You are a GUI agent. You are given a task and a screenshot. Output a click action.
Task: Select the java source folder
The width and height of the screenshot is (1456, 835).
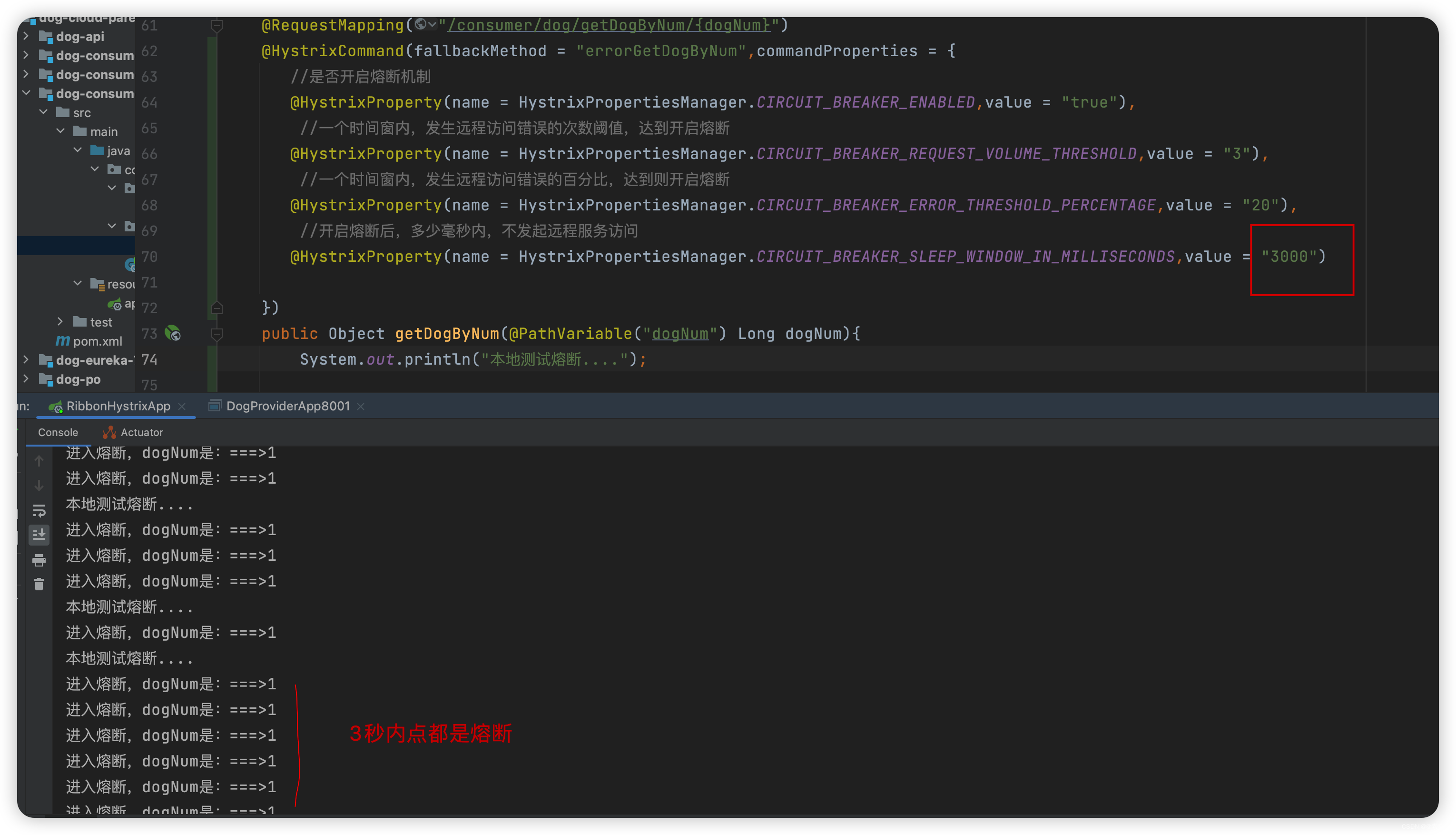pyautogui.click(x=110, y=150)
